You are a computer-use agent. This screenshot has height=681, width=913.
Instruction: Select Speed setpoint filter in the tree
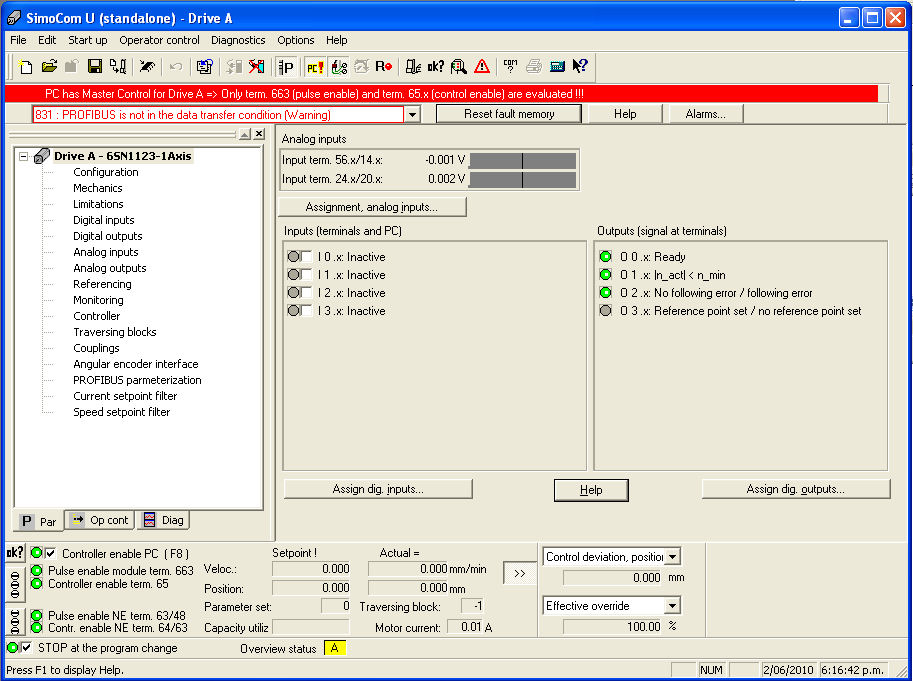point(122,412)
